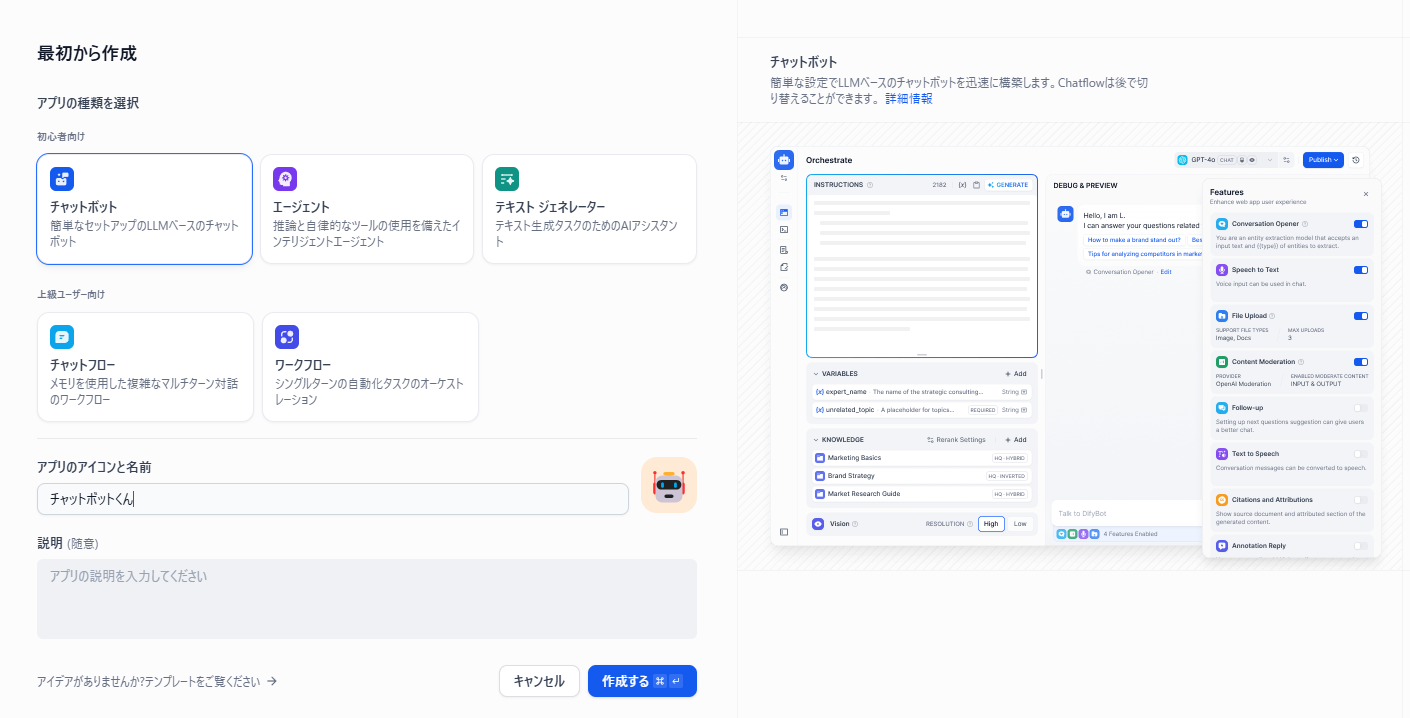The height and width of the screenshot is (718, 1410).
Task: Collapse the VARIABLES section
Action: click(816, 374)
